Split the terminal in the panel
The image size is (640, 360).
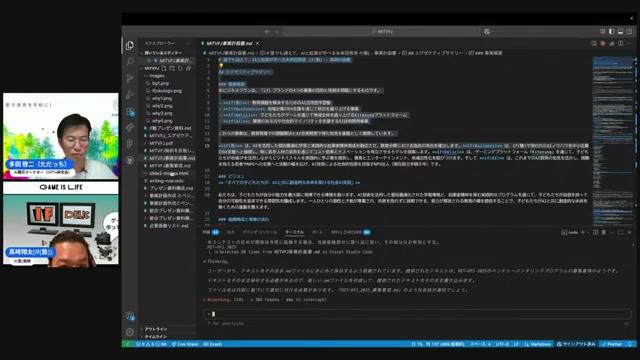click(x=596, y=232)
